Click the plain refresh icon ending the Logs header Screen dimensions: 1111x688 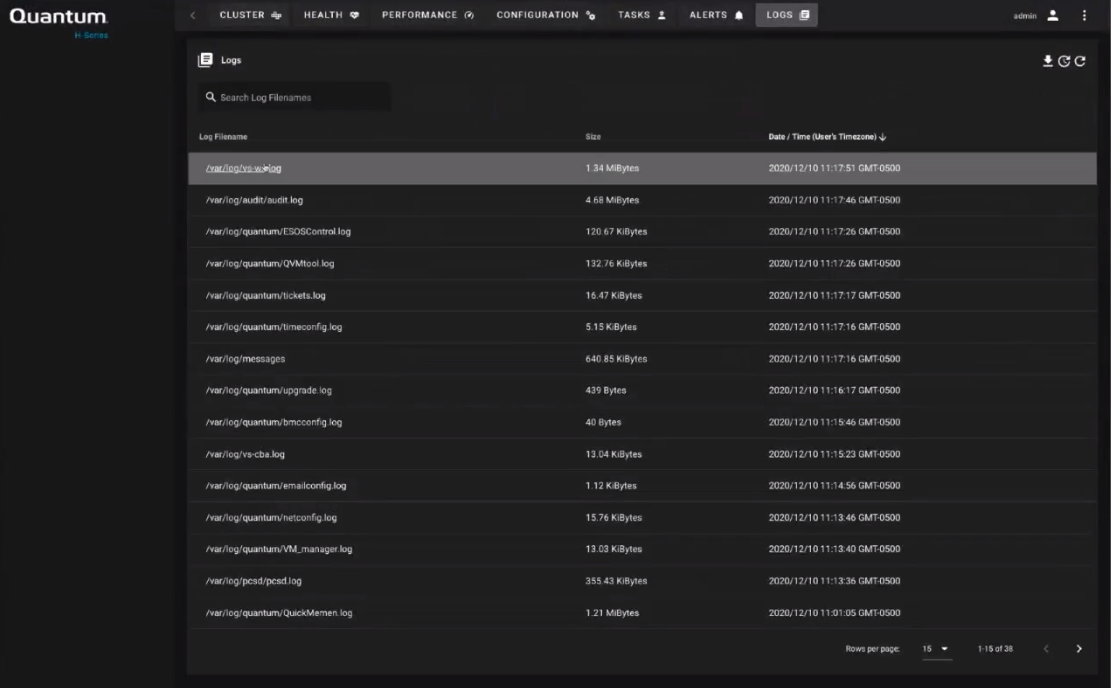click(x=1080, y=61)
